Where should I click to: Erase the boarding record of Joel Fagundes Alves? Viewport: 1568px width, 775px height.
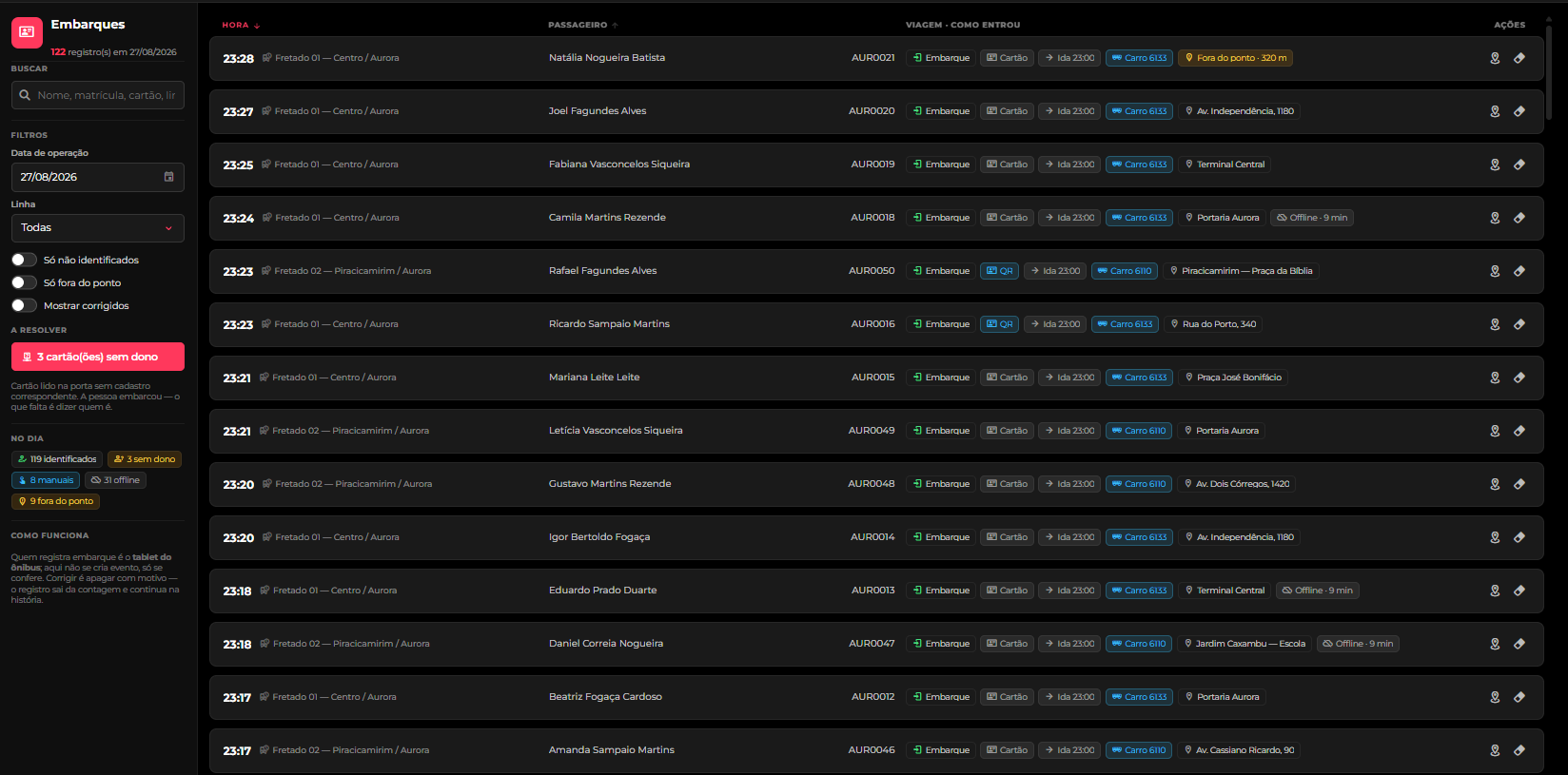1519,111
